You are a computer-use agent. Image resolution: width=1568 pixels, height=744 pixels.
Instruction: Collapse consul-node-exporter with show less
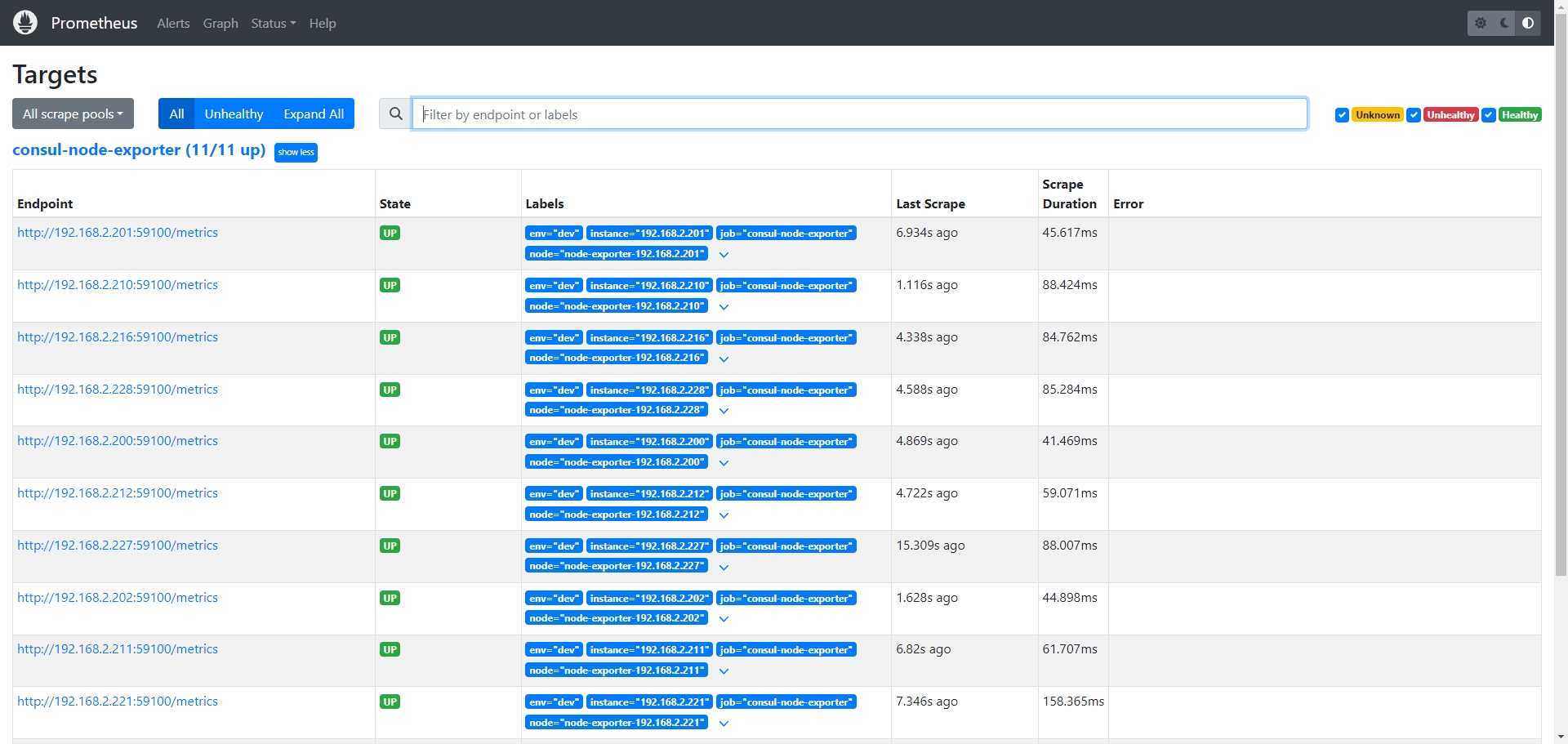(x=296, y=153)
